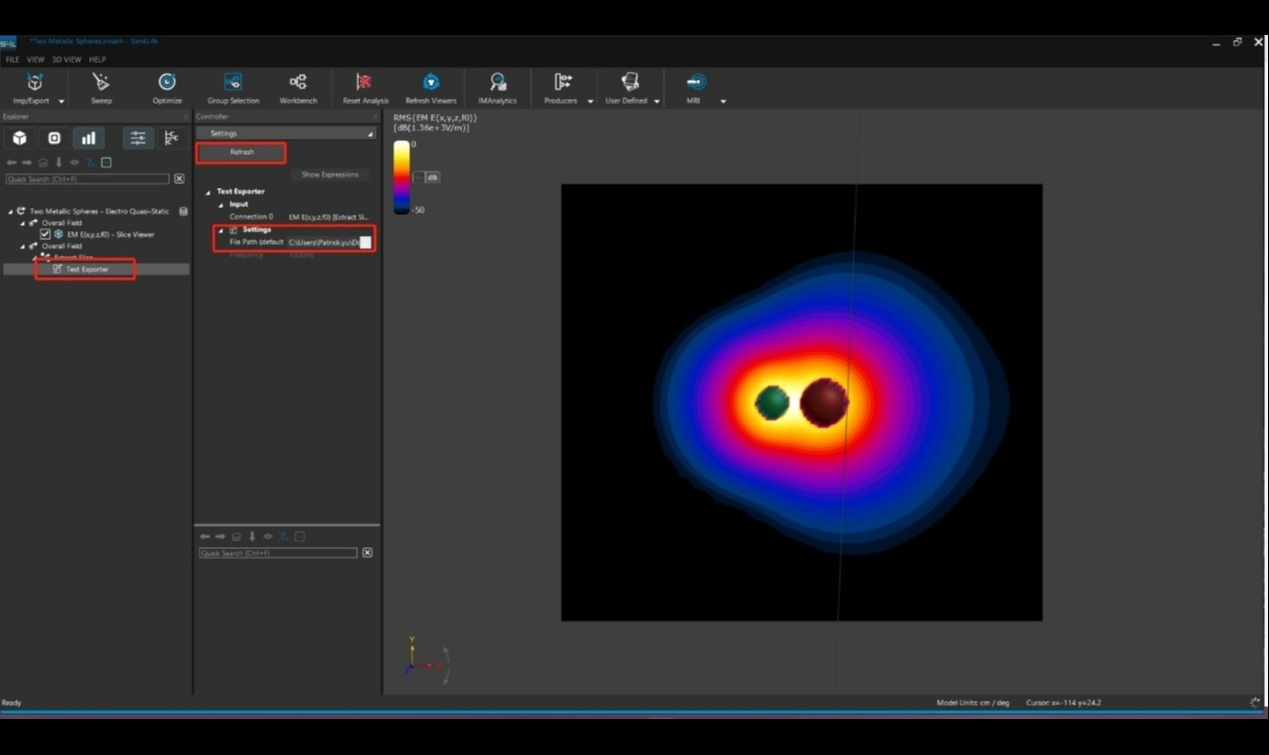The height and width of the screenshot is (755, 1269).
Task: Open the FILE menu
Action: coord(12,60)
